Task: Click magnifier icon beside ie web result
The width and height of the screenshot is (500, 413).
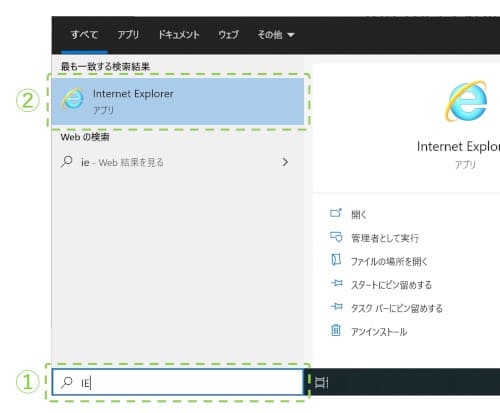Action: [67, 162]
